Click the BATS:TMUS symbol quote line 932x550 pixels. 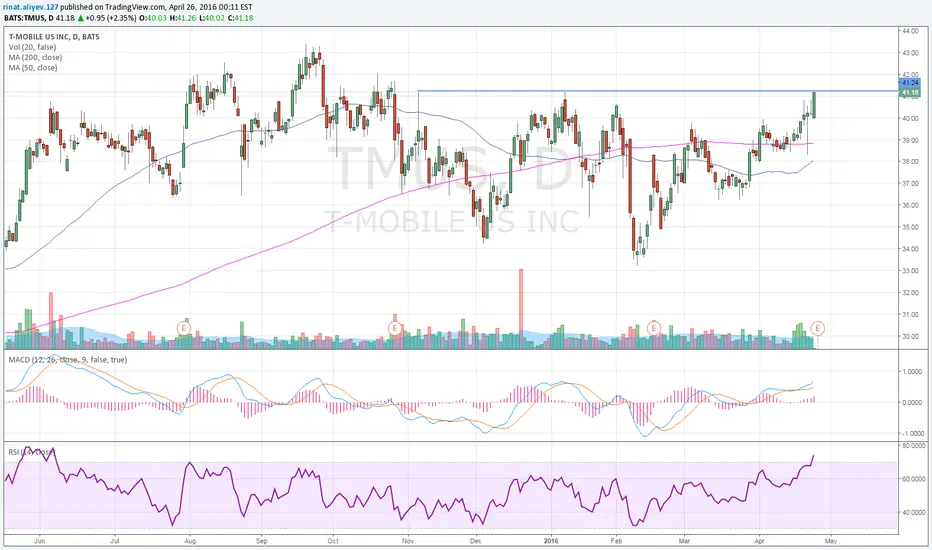[x=129, y=18]
